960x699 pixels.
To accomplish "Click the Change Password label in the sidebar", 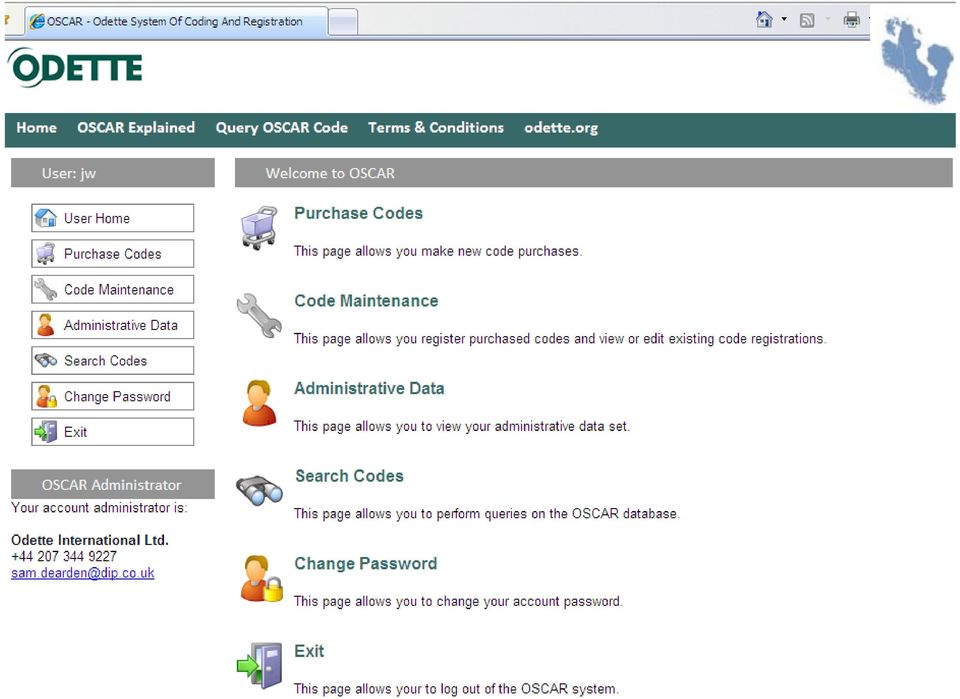I will pyautogui.click(x=117, y=396).
